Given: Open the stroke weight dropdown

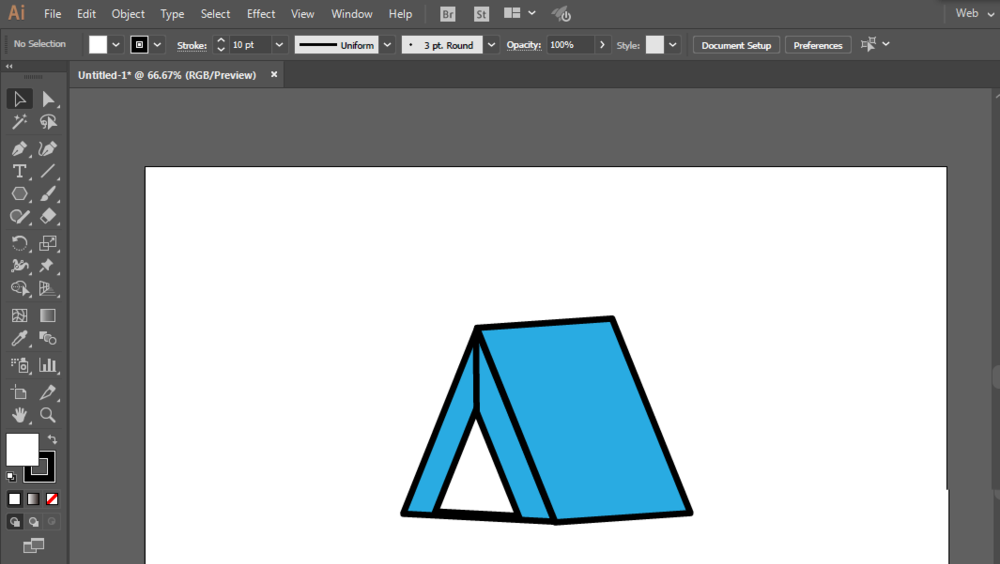Looking at the screenshot, I should pyautogui.click(x=279, y=45).
